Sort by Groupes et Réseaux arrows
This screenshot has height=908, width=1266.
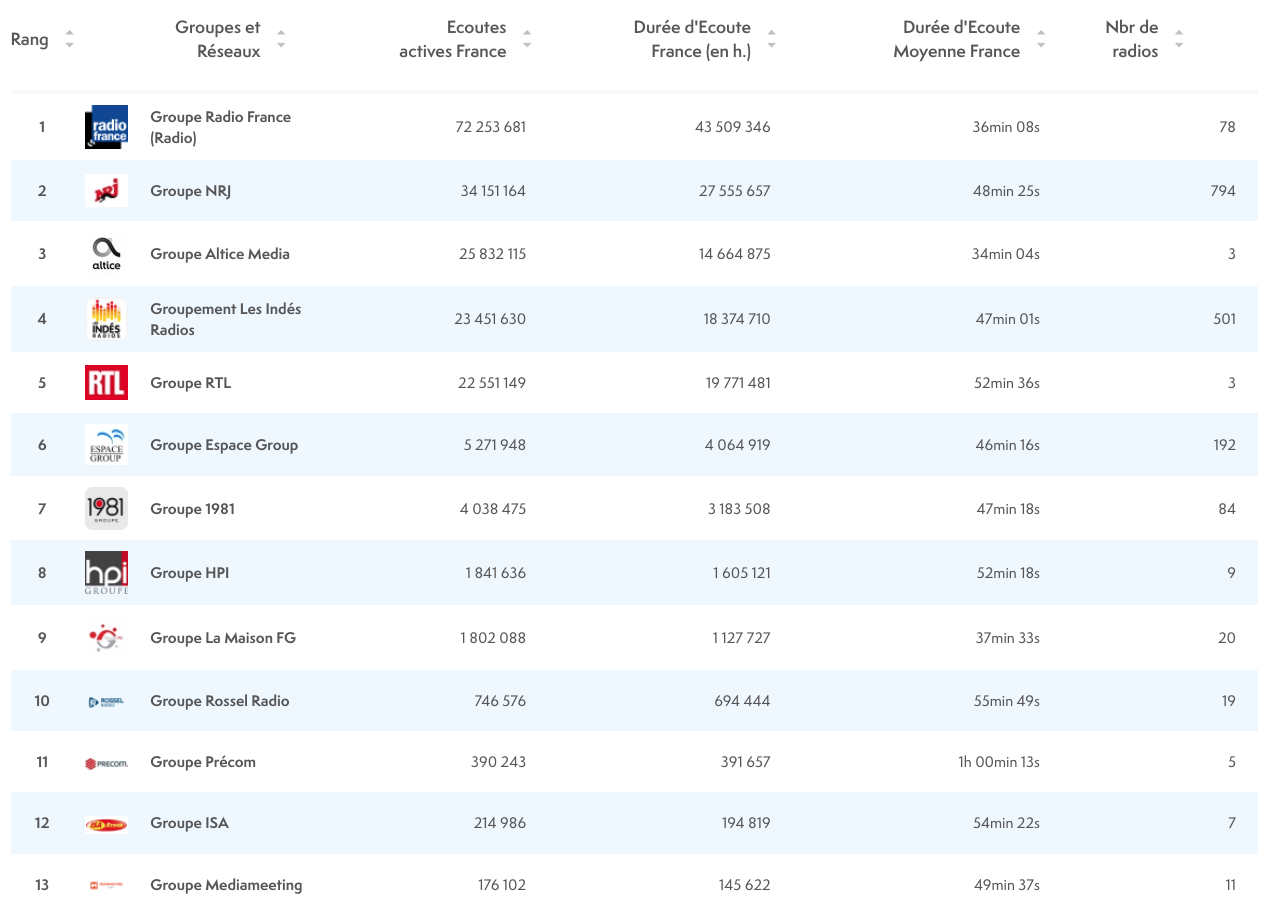point(281,40)
